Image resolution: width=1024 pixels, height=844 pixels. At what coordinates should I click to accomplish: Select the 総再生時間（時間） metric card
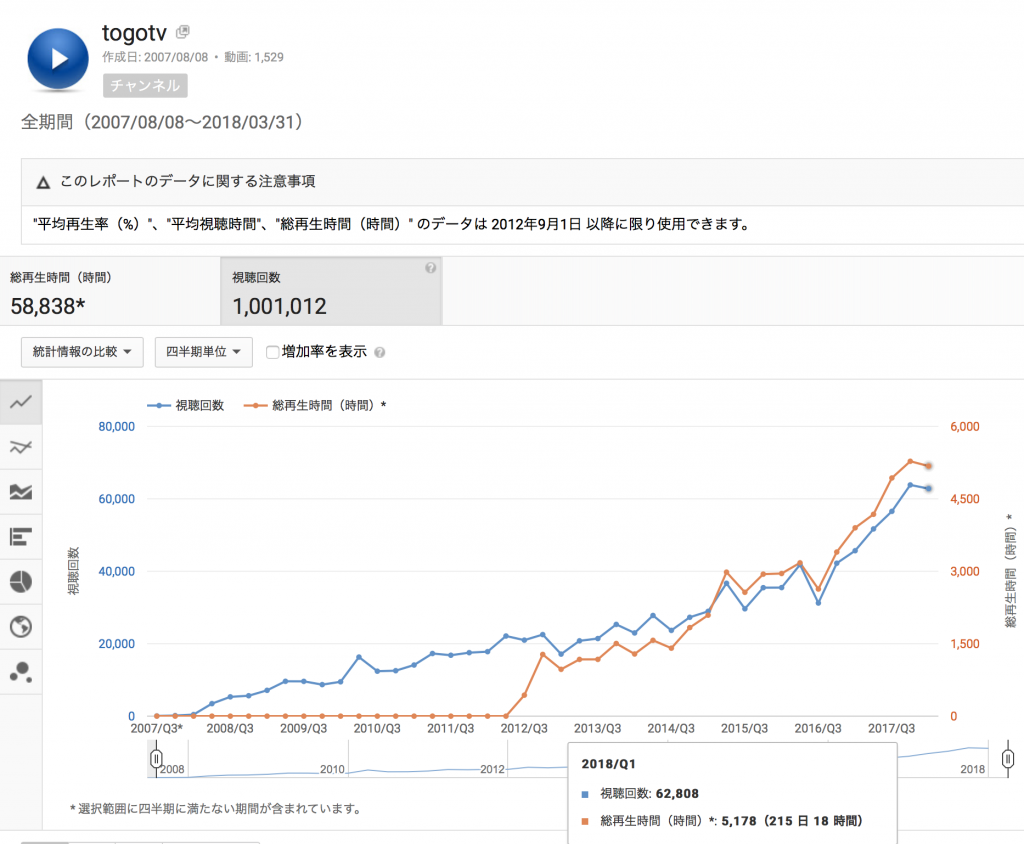(x=110, y=291)
